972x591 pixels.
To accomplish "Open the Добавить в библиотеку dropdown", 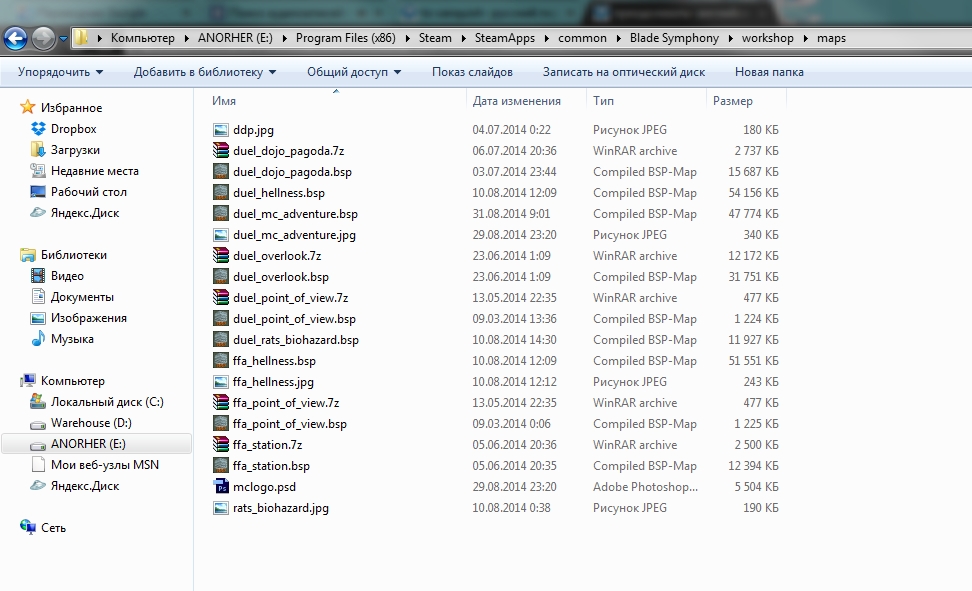I will click(205, 72).
